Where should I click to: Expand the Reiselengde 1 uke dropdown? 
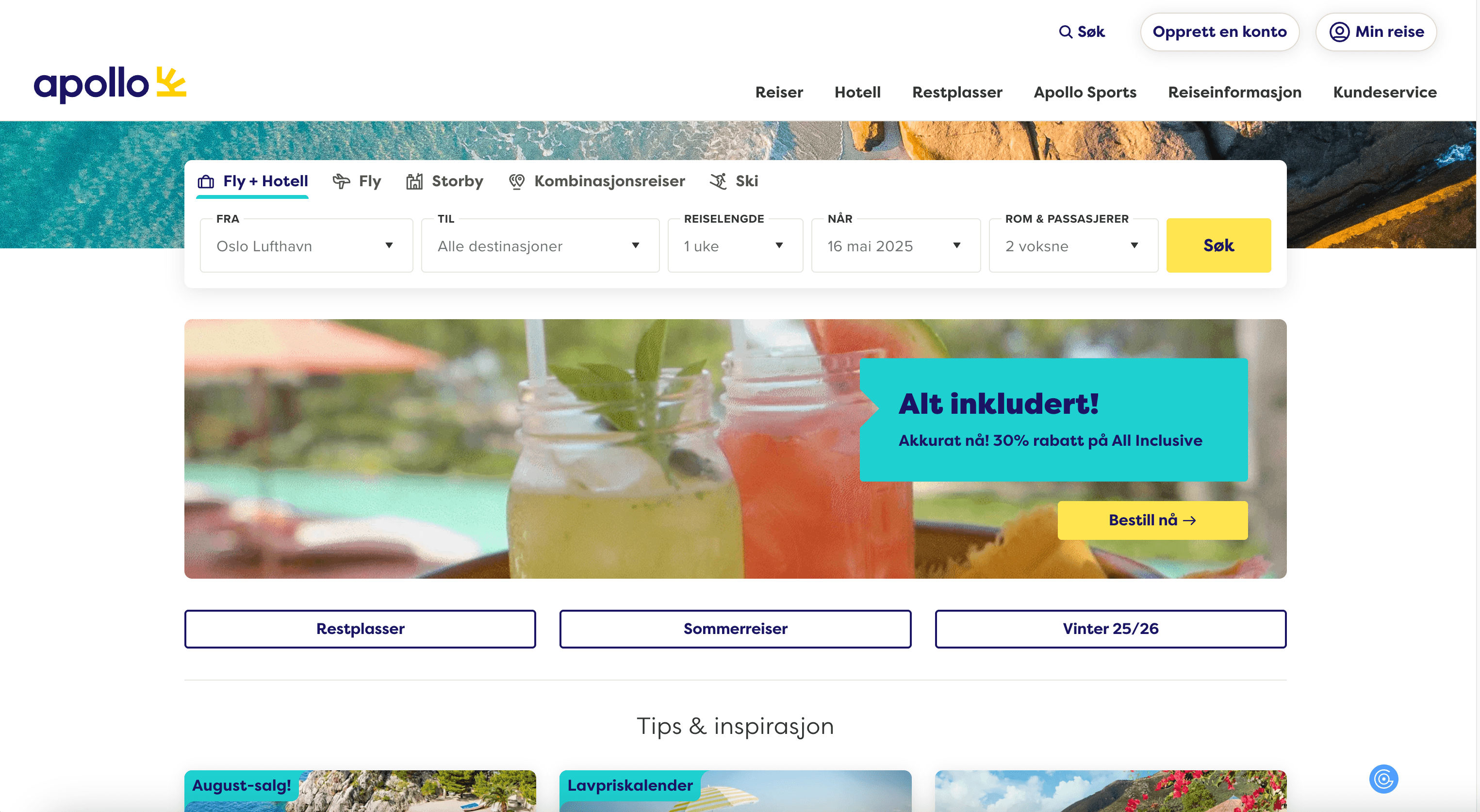tap(734, 246)
